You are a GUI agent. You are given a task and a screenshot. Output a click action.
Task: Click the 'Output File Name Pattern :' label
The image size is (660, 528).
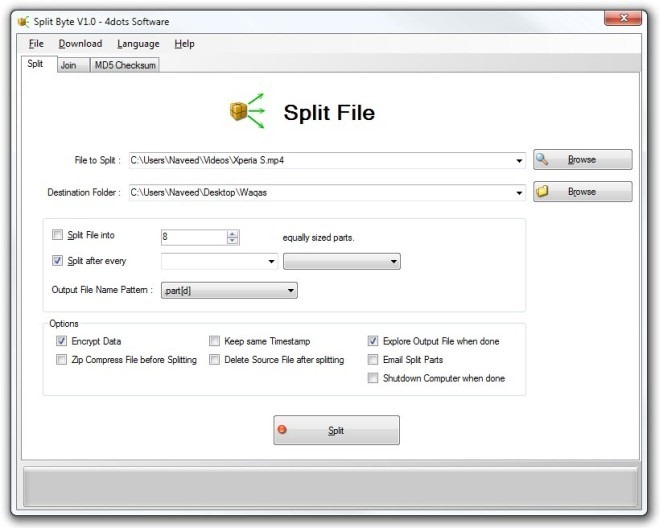coord(102,290)
